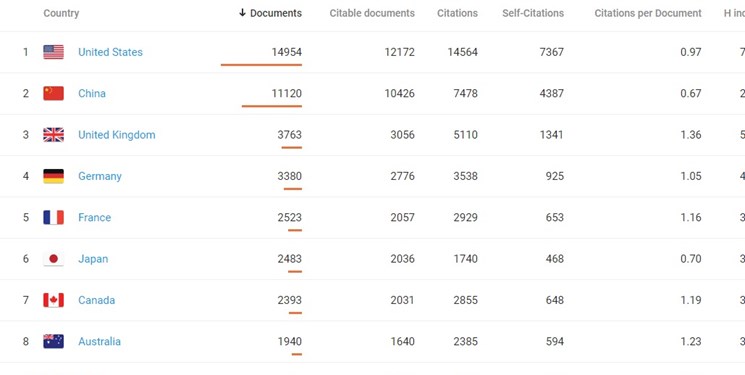The image size is (745, 375).
Task: Select citations value 5110
Action: pos(466,135)
